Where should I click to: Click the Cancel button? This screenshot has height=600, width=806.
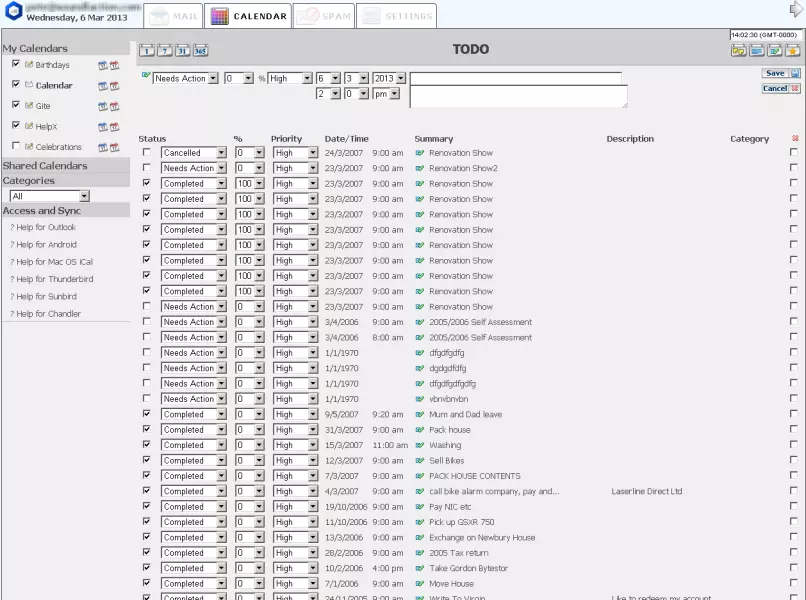pyautogui.click(x=775, y=88)
